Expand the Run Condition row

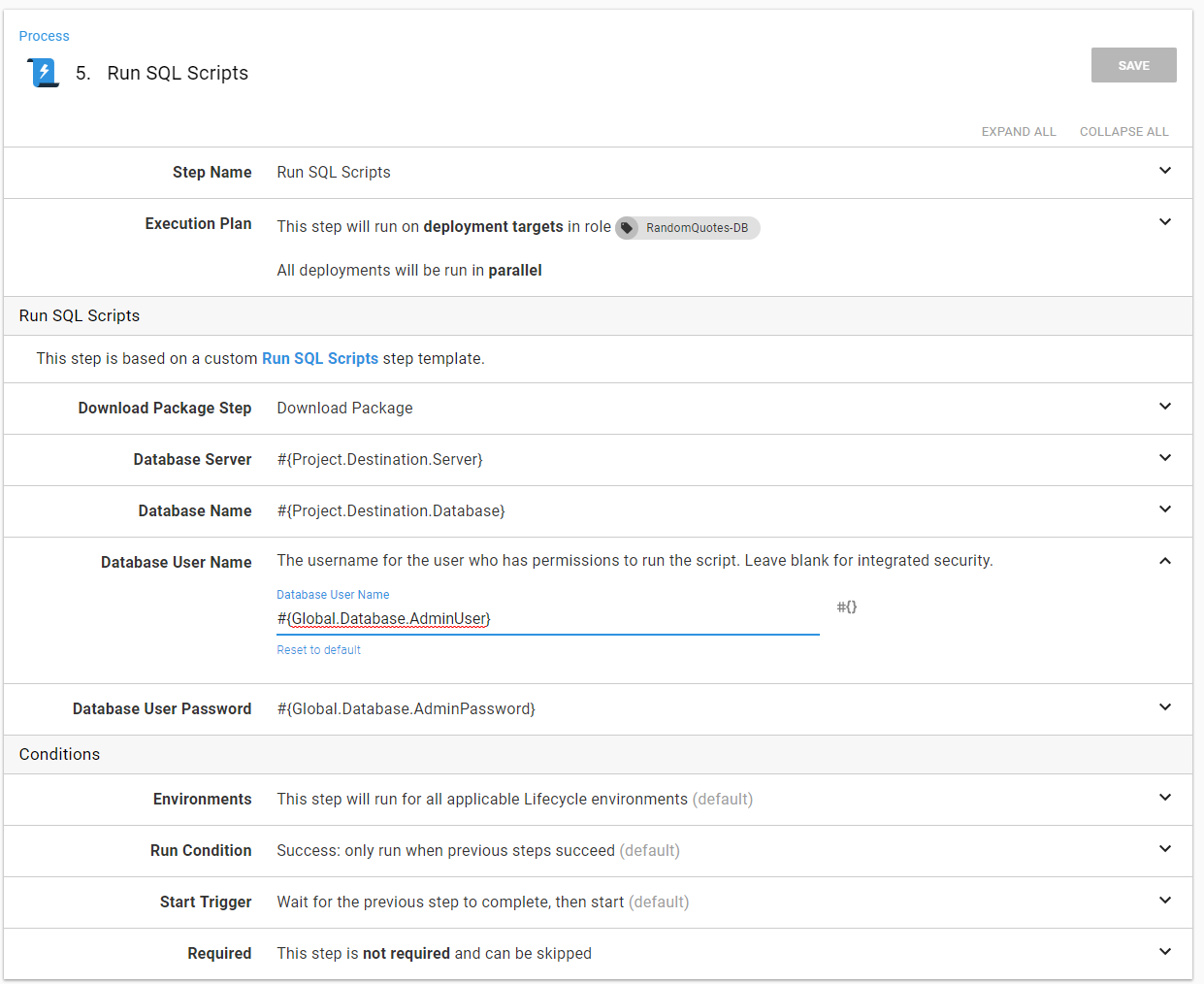(1164, 849)
